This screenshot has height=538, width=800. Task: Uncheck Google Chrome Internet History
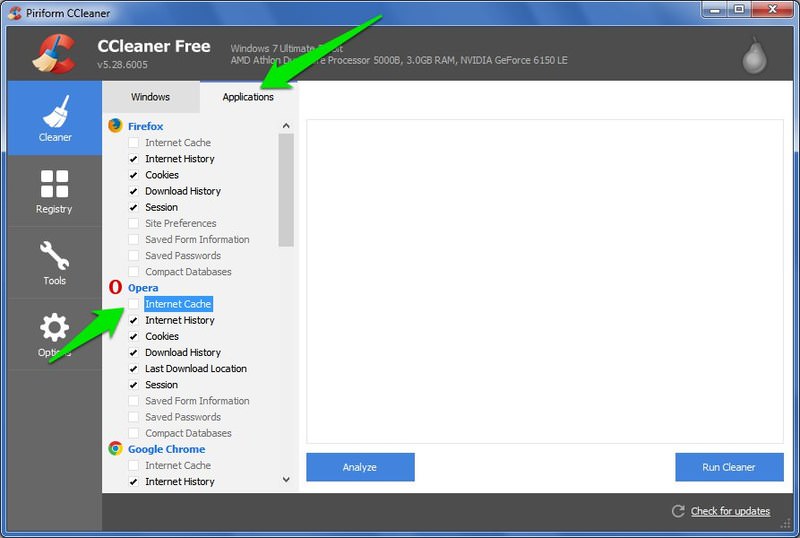(x=133, y=481)
